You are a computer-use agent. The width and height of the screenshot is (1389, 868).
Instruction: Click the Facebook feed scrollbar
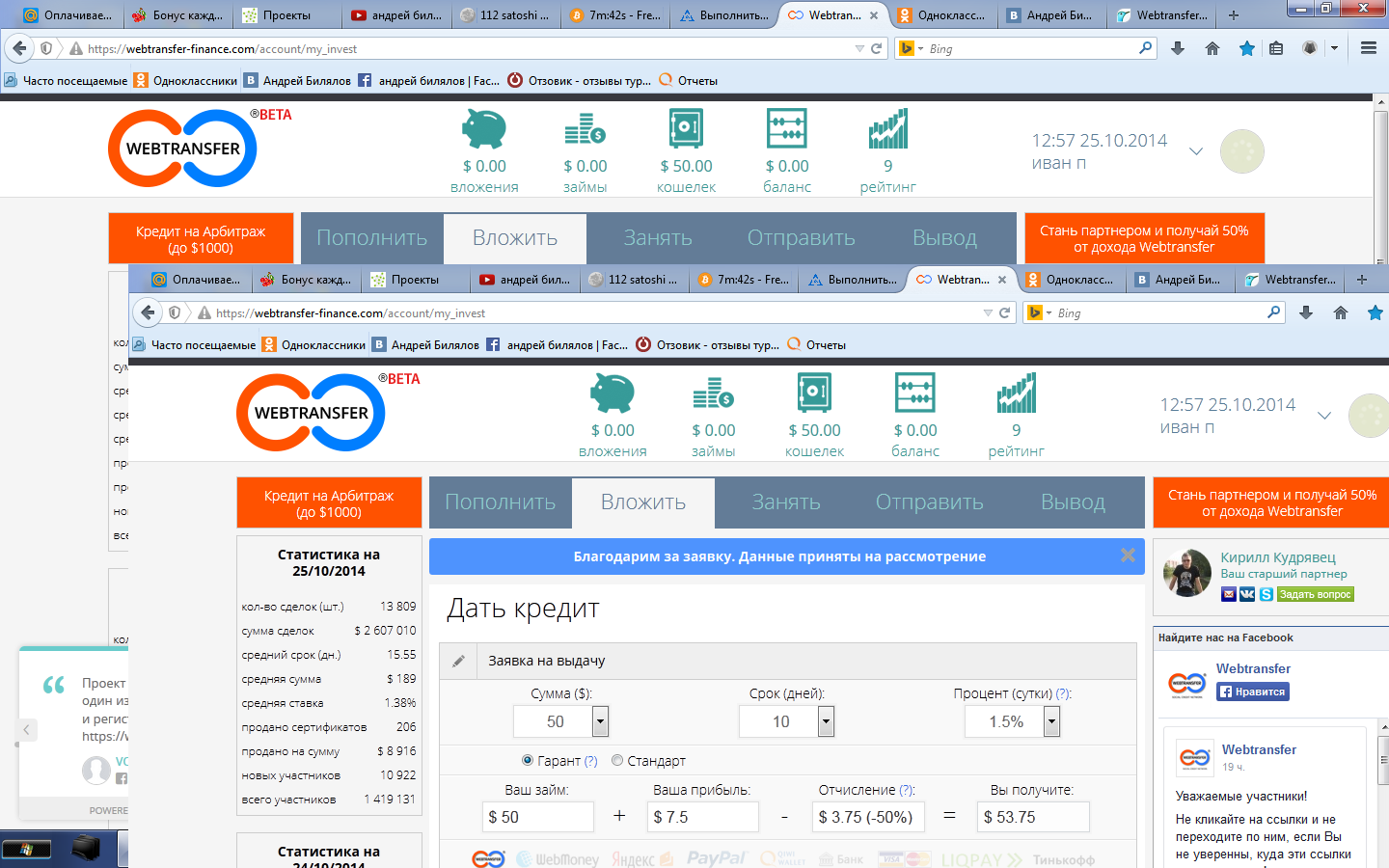click(1382, 762)
